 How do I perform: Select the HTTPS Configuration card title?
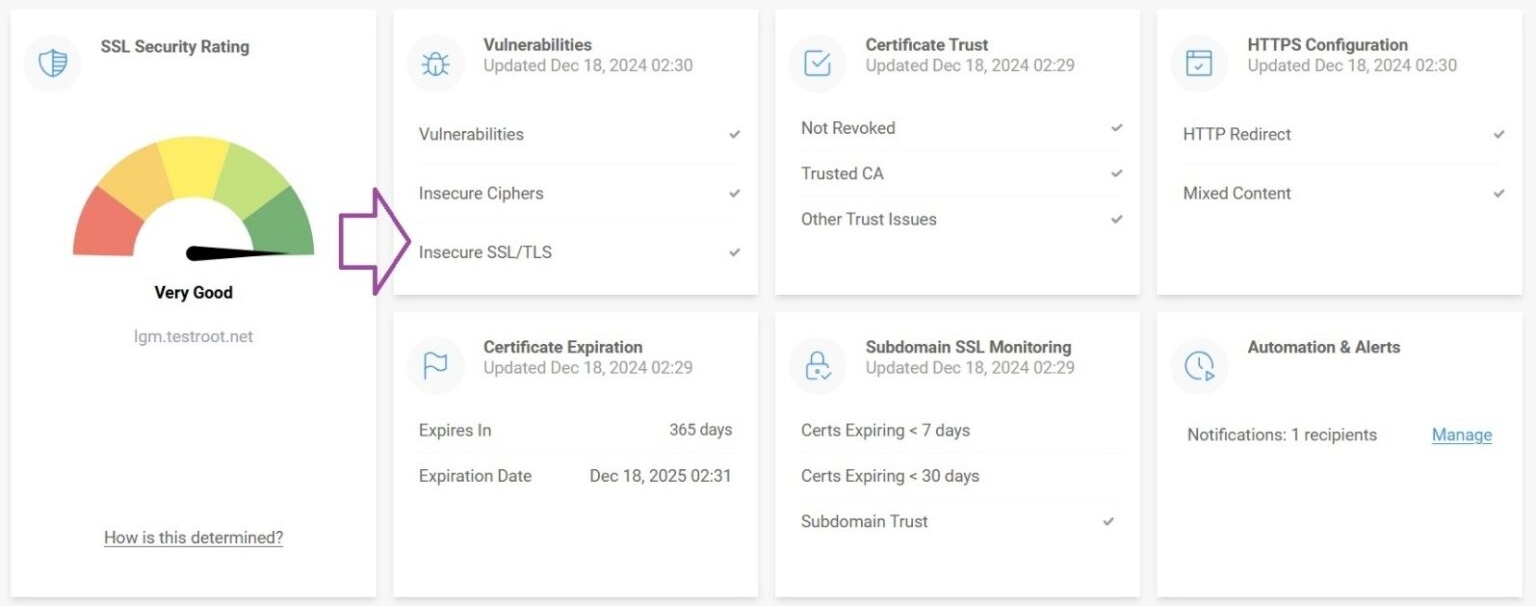coord(1327,44)
